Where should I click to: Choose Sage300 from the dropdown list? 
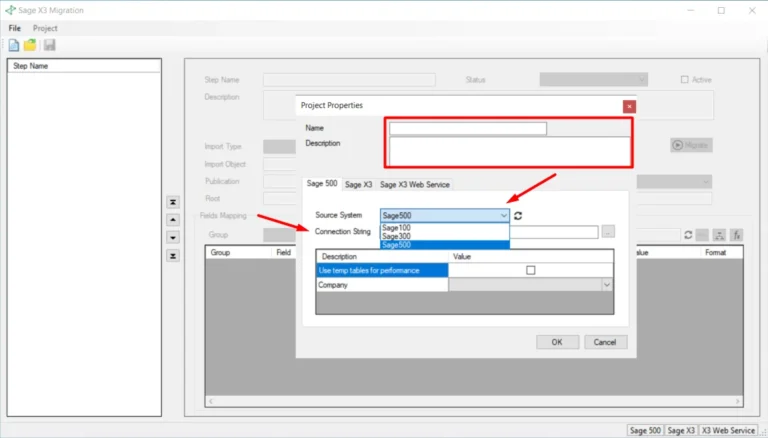445,236
